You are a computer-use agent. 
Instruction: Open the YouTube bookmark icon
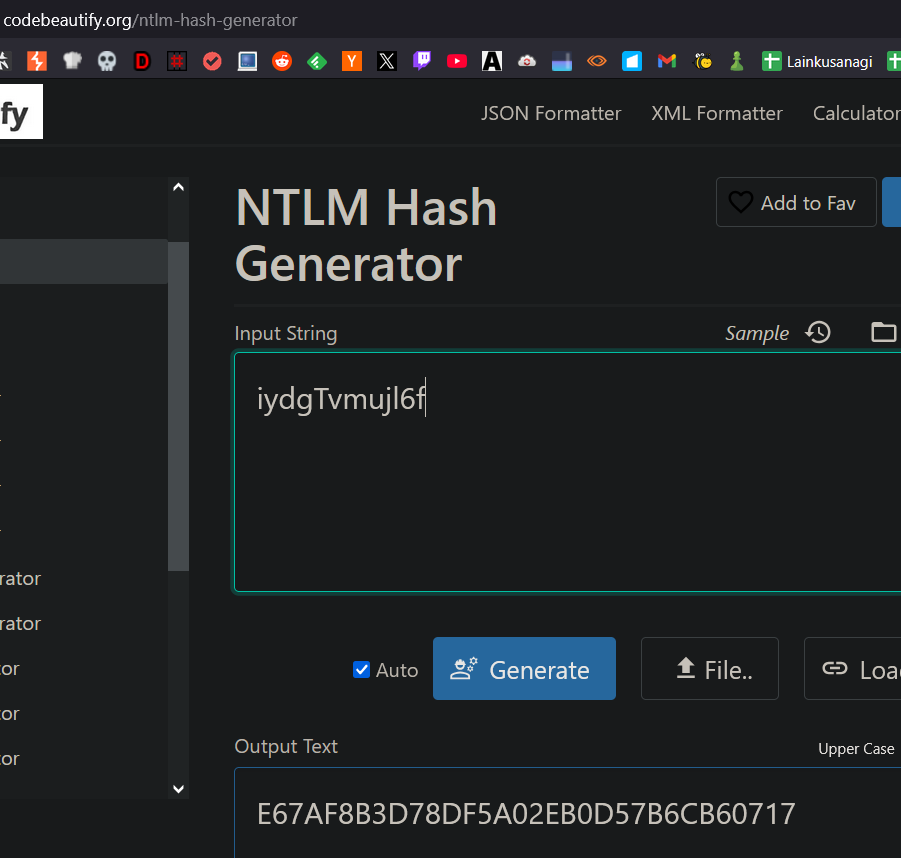tap(457, 61)
